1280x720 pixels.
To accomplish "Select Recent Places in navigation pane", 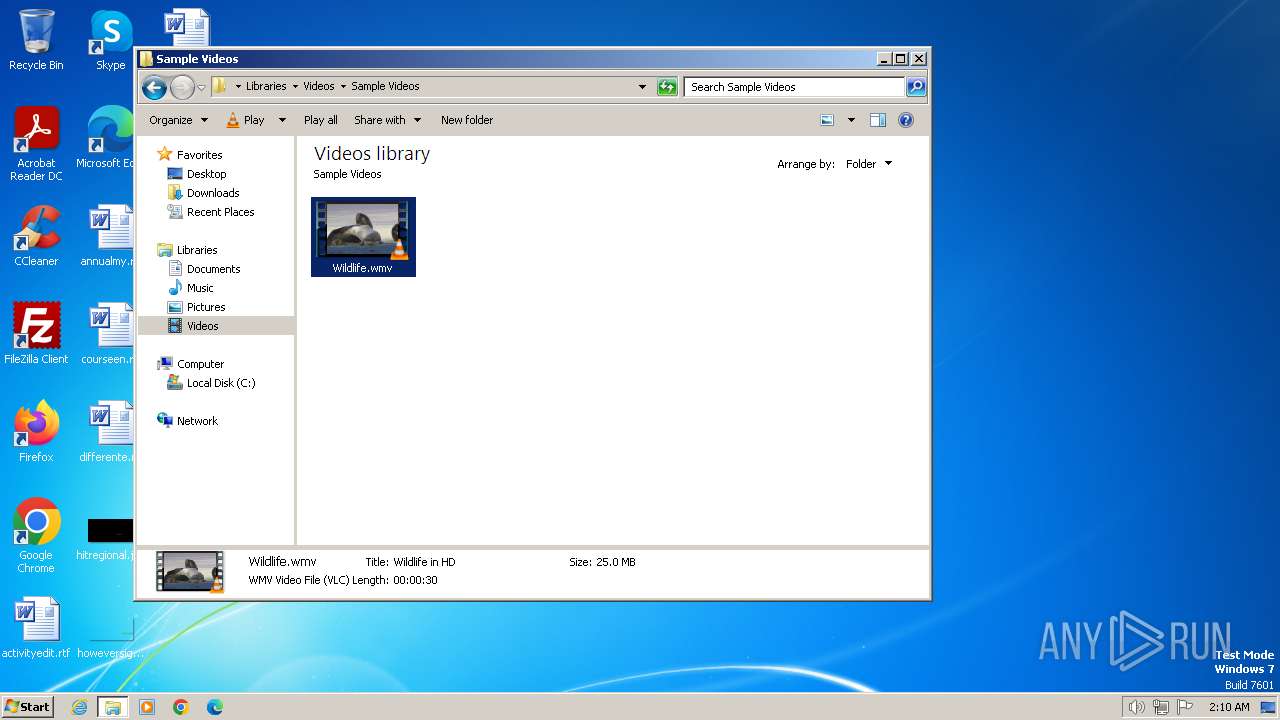I will click(x=220, y=212).
